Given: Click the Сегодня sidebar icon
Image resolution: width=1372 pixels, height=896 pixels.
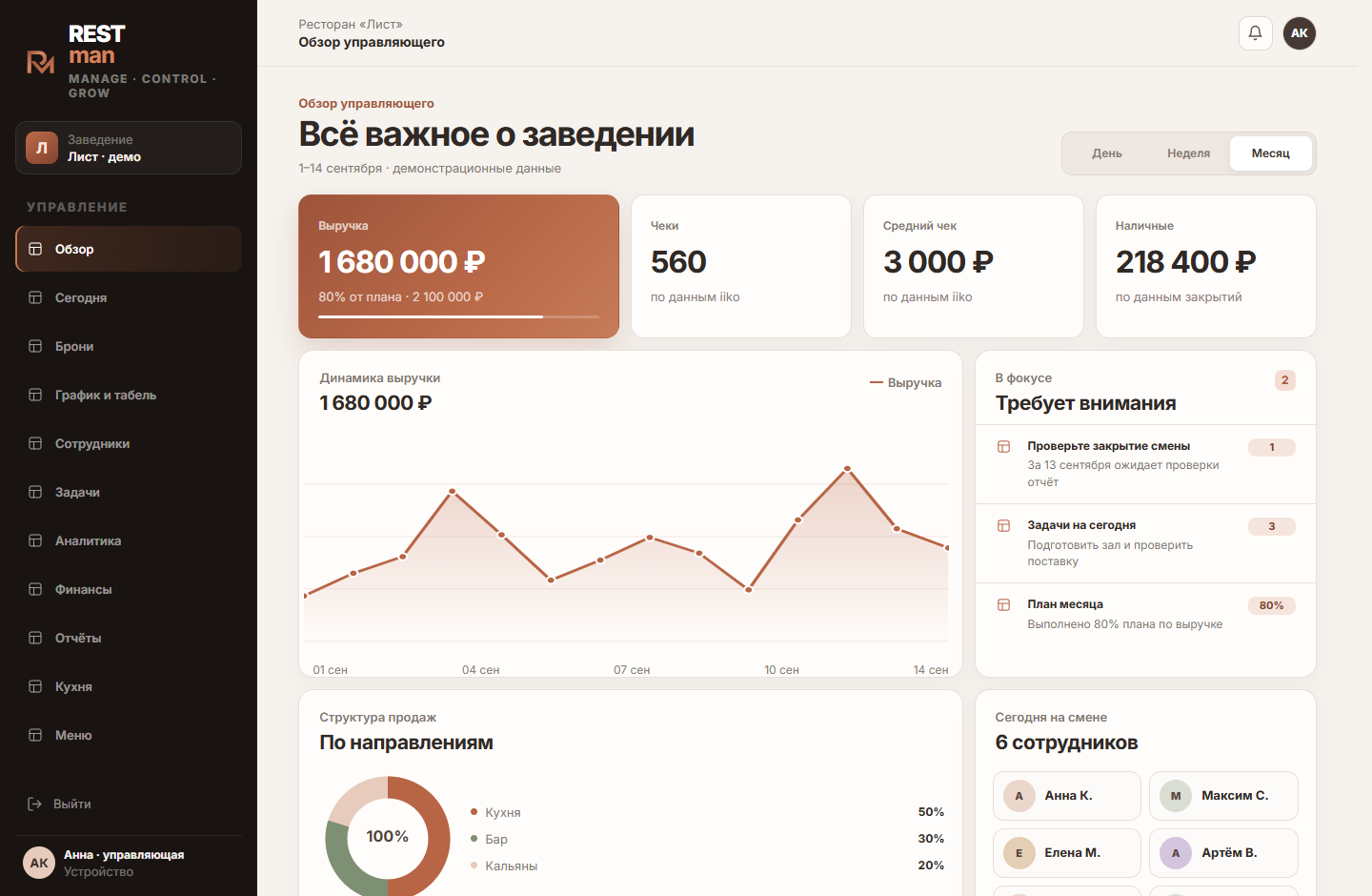Looking at the screenshot, I should [35, 297].
